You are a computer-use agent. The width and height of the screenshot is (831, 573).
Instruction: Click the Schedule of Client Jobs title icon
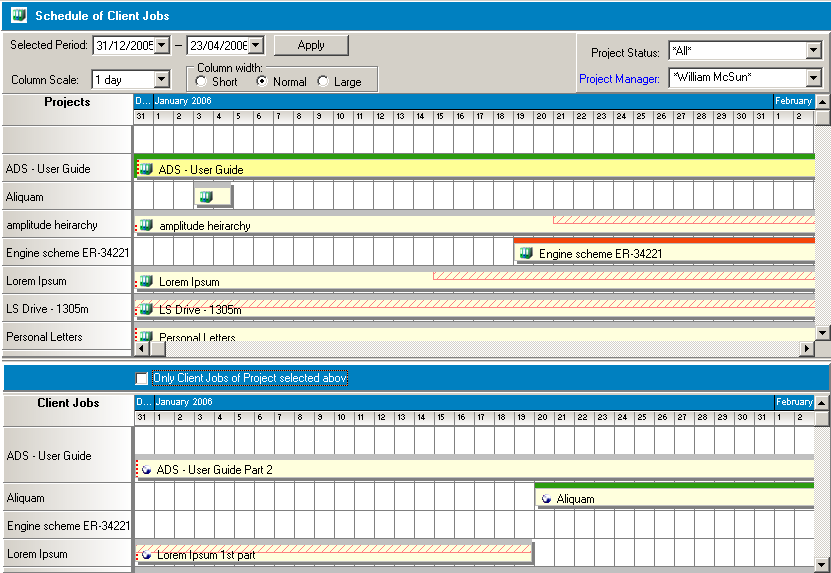19,15
